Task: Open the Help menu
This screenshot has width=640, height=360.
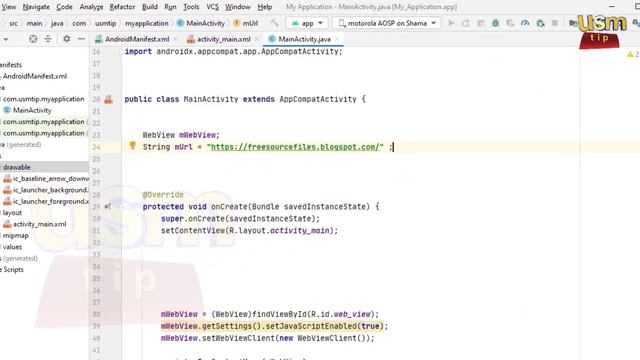Action: (x=264, y=7)
